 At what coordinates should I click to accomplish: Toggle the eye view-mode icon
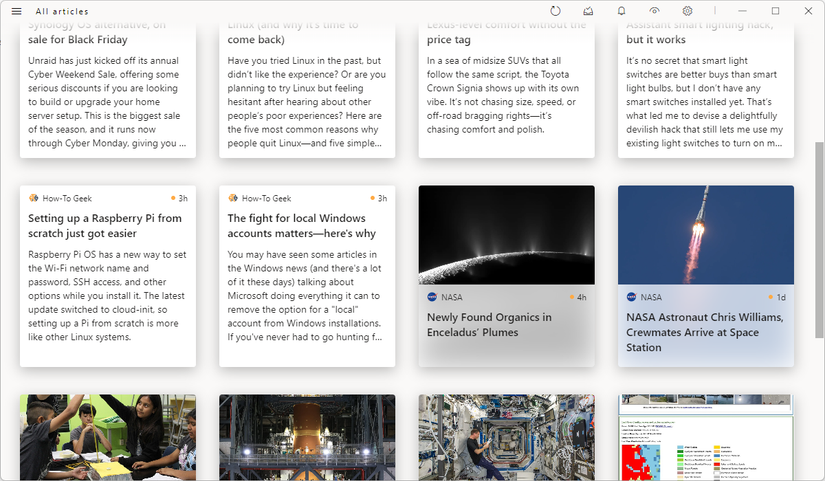pyautogui.click(x=655, y=11)
